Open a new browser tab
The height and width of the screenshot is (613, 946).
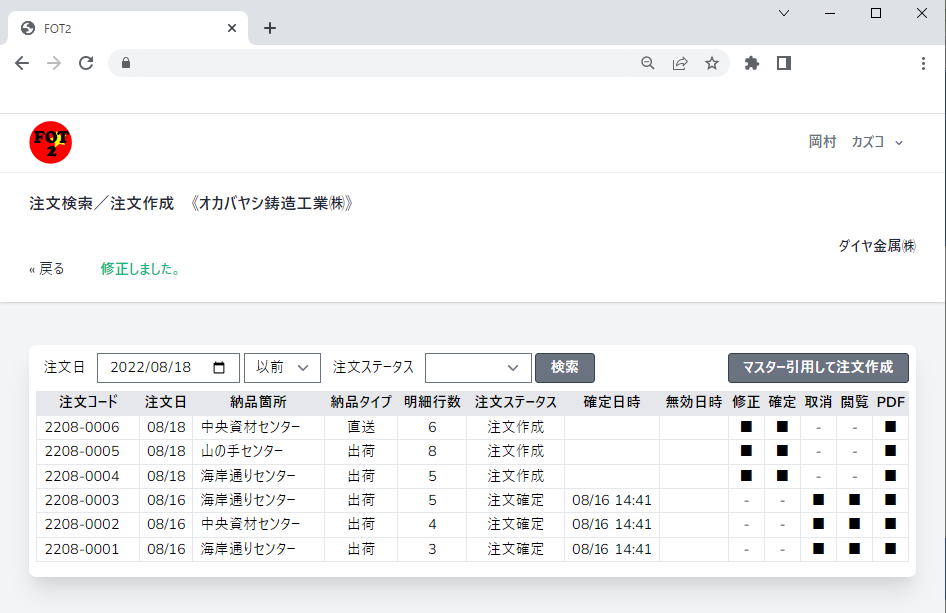(x=270, y=28)
